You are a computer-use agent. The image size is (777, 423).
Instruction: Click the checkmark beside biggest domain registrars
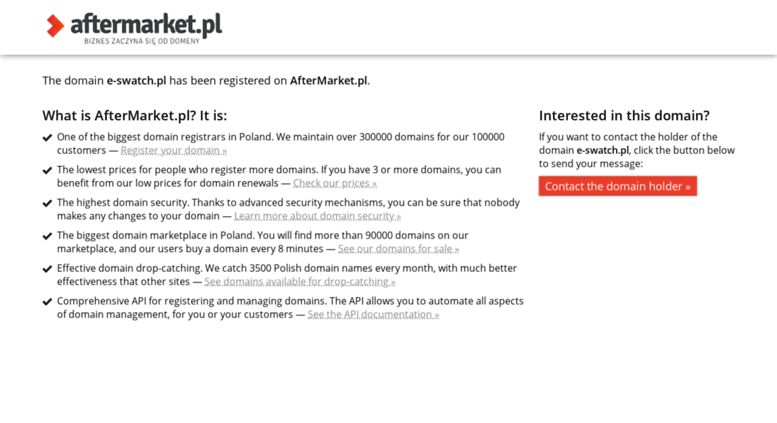[47, 138]
